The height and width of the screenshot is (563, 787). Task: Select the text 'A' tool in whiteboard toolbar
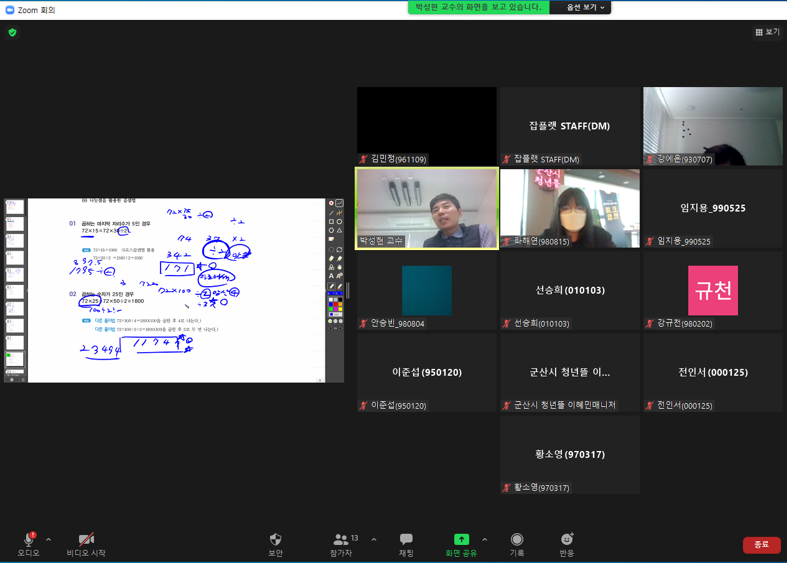(331, 276)
